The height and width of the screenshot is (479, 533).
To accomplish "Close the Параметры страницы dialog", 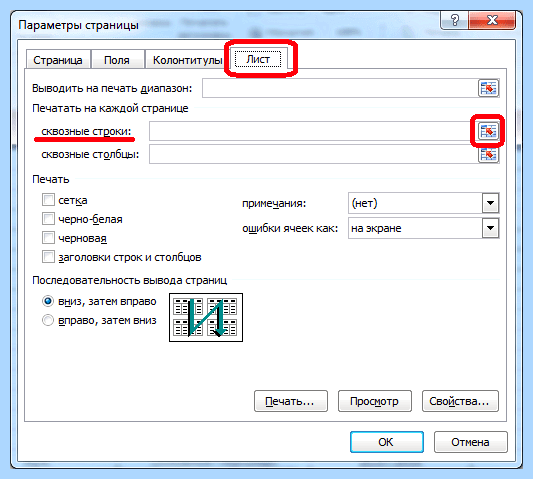I will (x=492, y=20).
